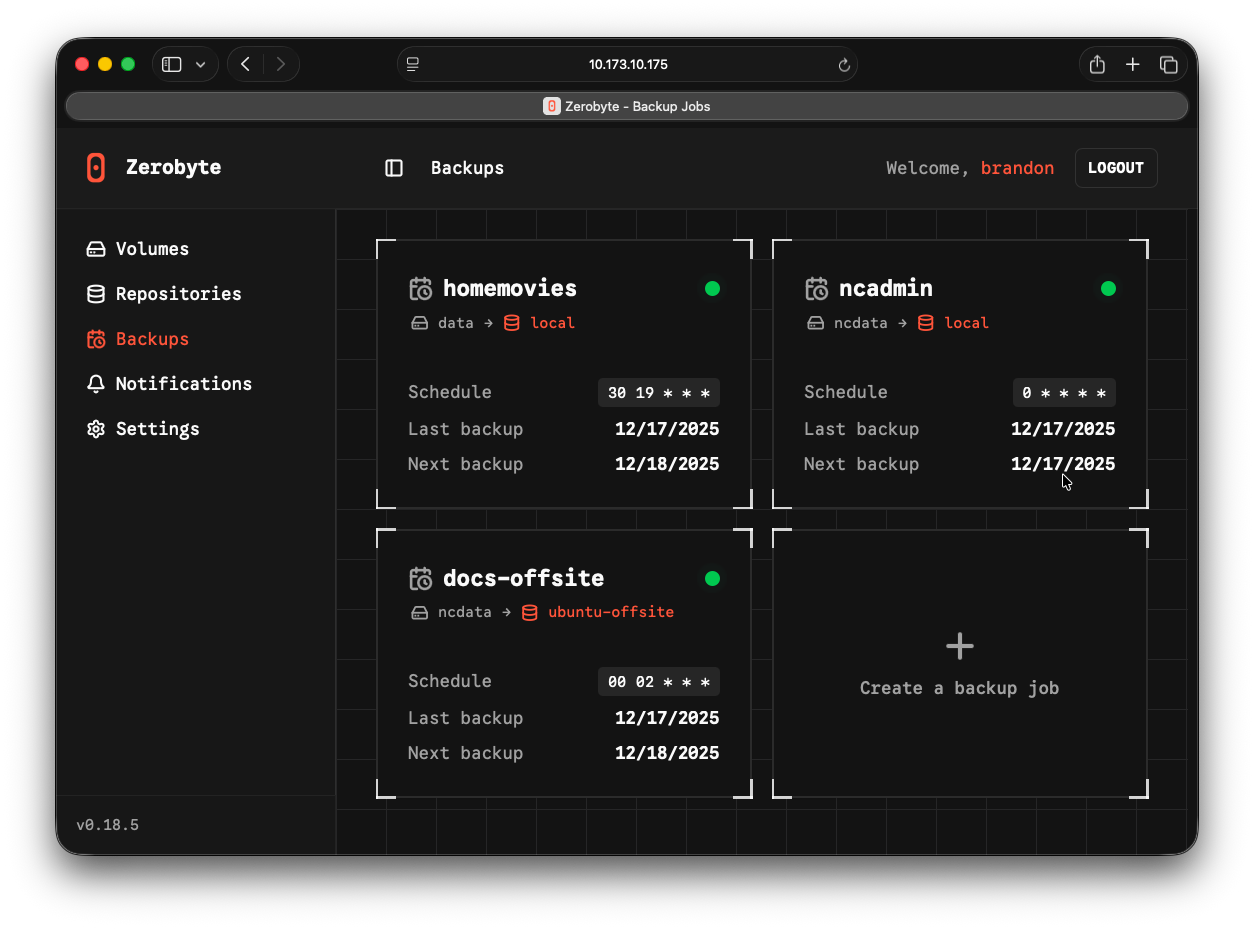Toggle the green status dot on homemovies
This screenshot has height=929, width=1254.
point(712,288)
